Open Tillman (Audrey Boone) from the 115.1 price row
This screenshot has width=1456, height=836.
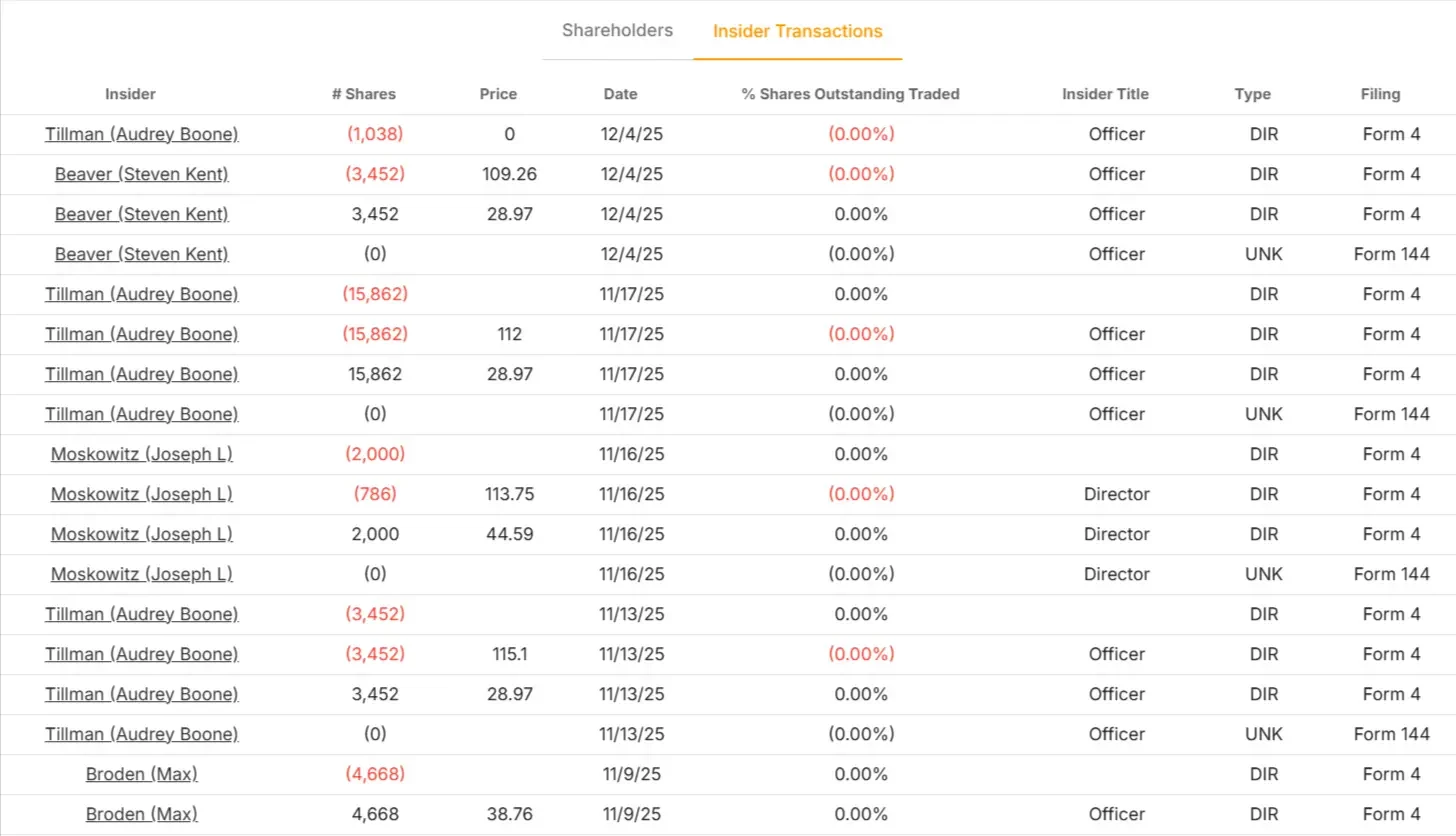(141, 654)
